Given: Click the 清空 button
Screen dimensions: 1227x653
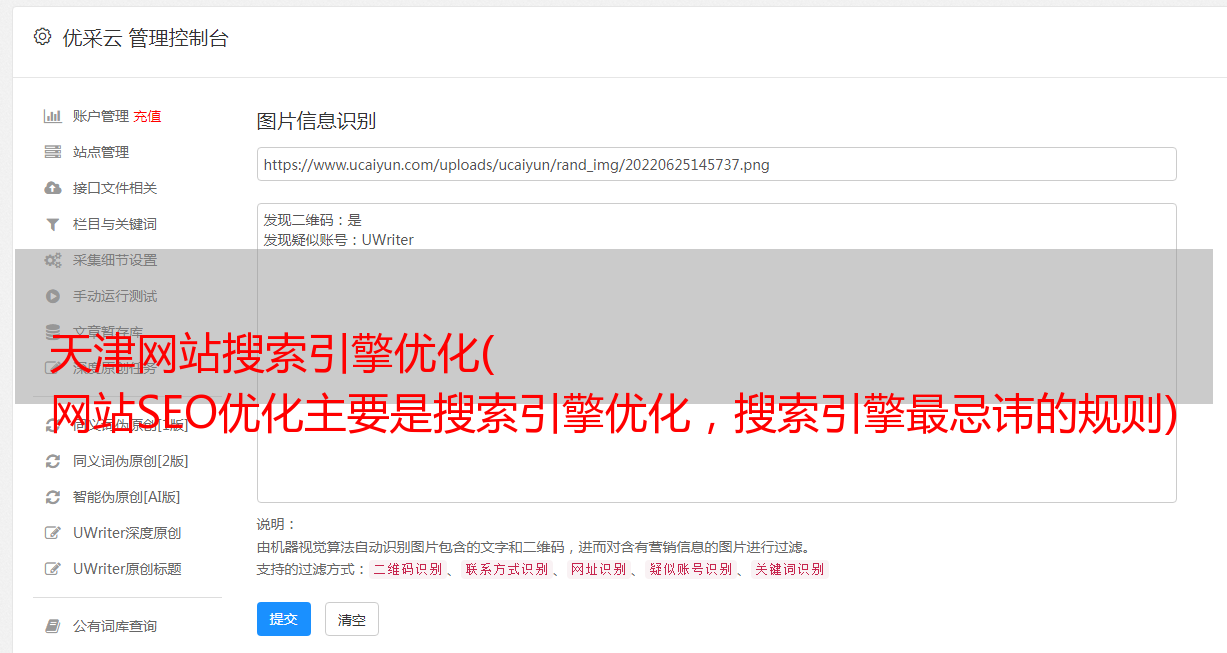Looking at the screenshot, I should (352, 619).
